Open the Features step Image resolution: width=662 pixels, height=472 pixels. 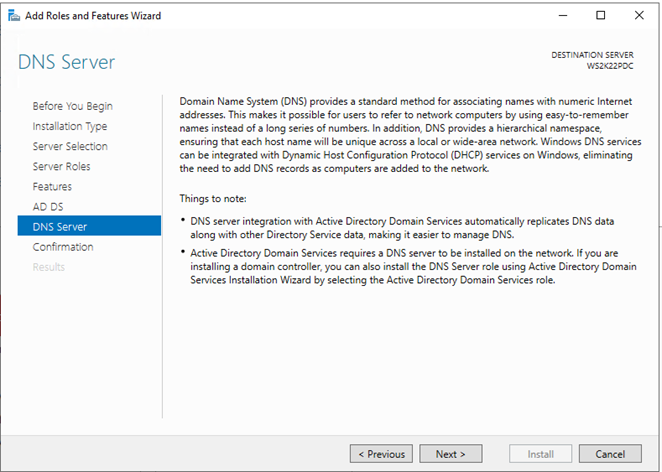tap(52, 187)
